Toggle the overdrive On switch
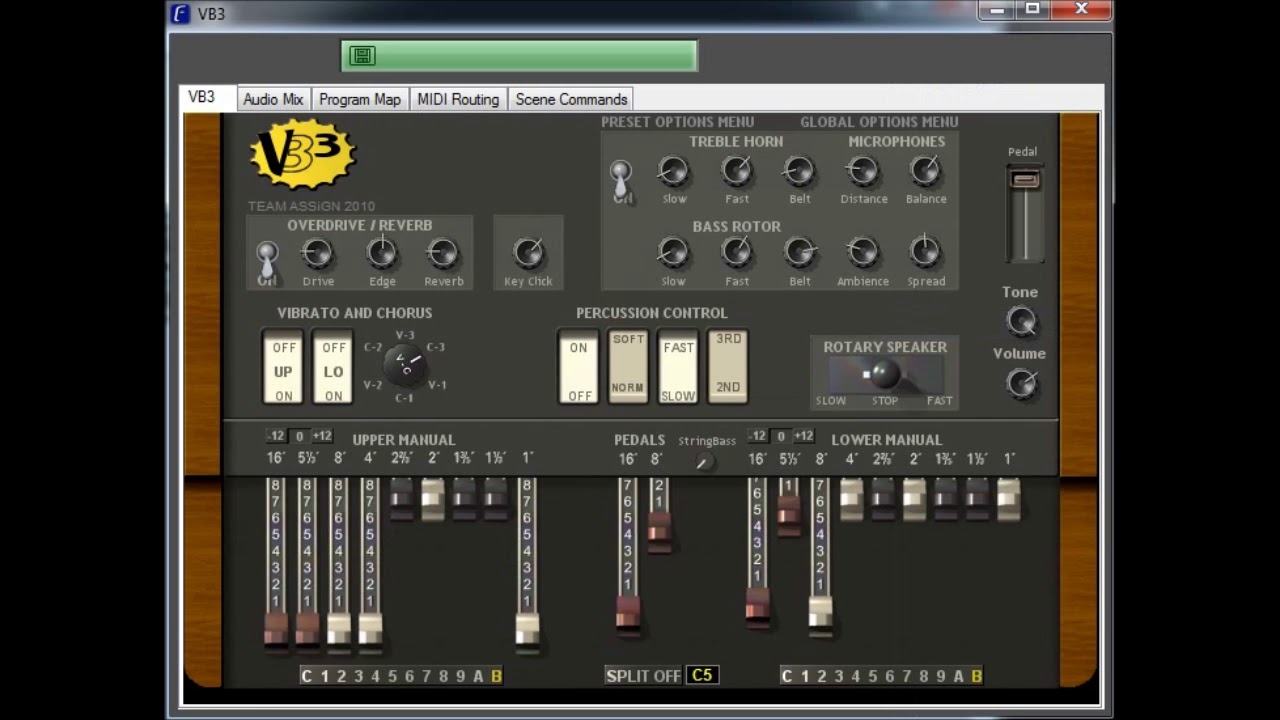This screenshot has height=720, width=1280. tap(266, 261)
